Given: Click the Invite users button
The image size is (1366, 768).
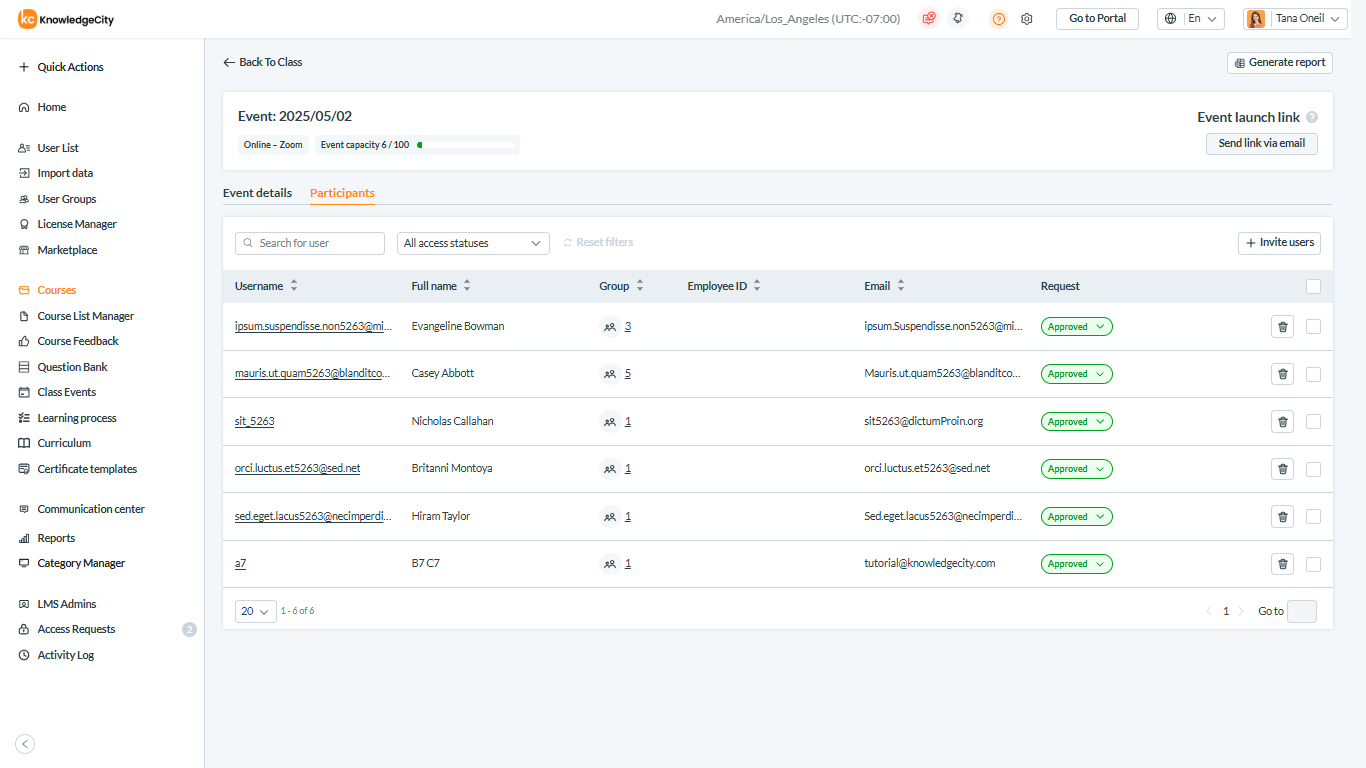Looking at the screenshot, I should click(x=1279, y=243).
